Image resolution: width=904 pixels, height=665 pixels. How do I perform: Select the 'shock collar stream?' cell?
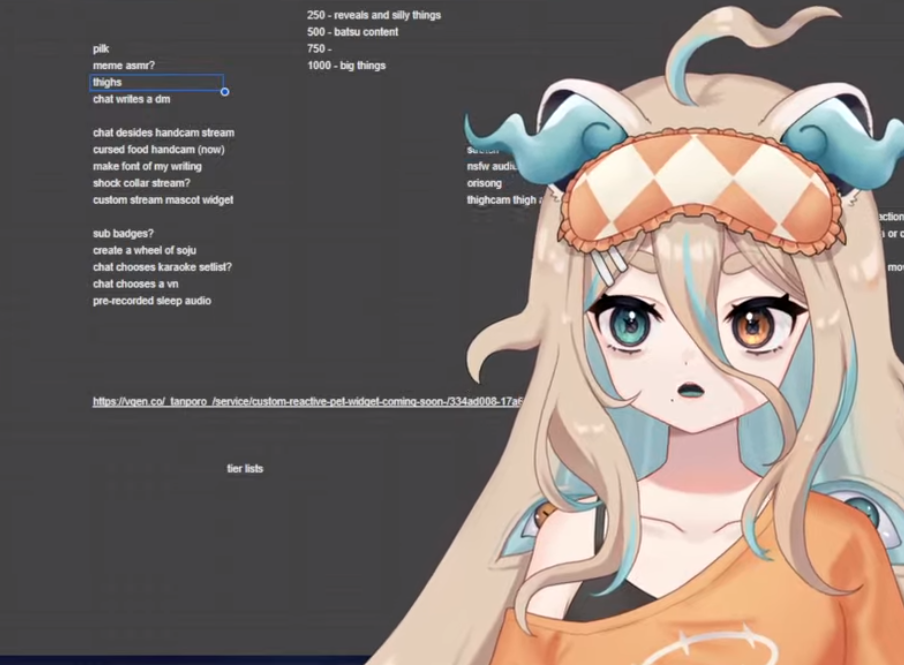(141, 183)
